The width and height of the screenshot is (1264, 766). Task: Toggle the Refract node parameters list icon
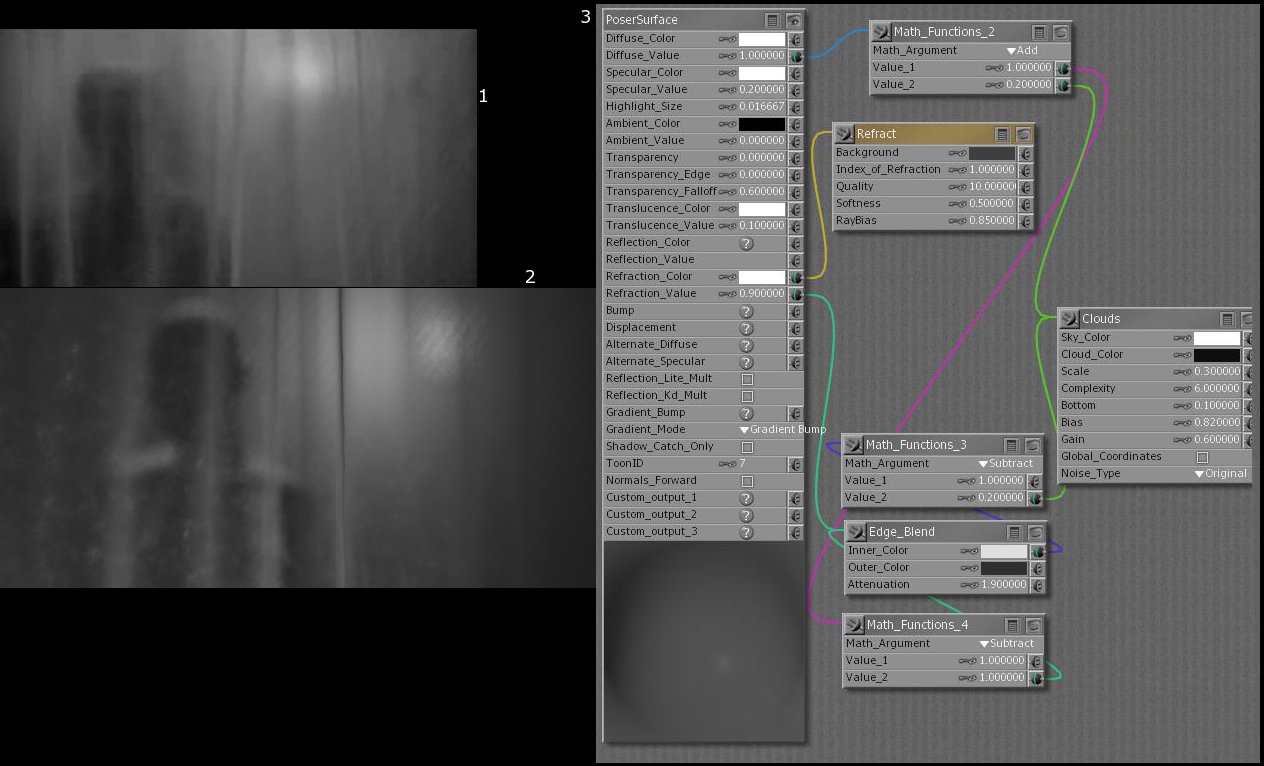coord(1003,134)
